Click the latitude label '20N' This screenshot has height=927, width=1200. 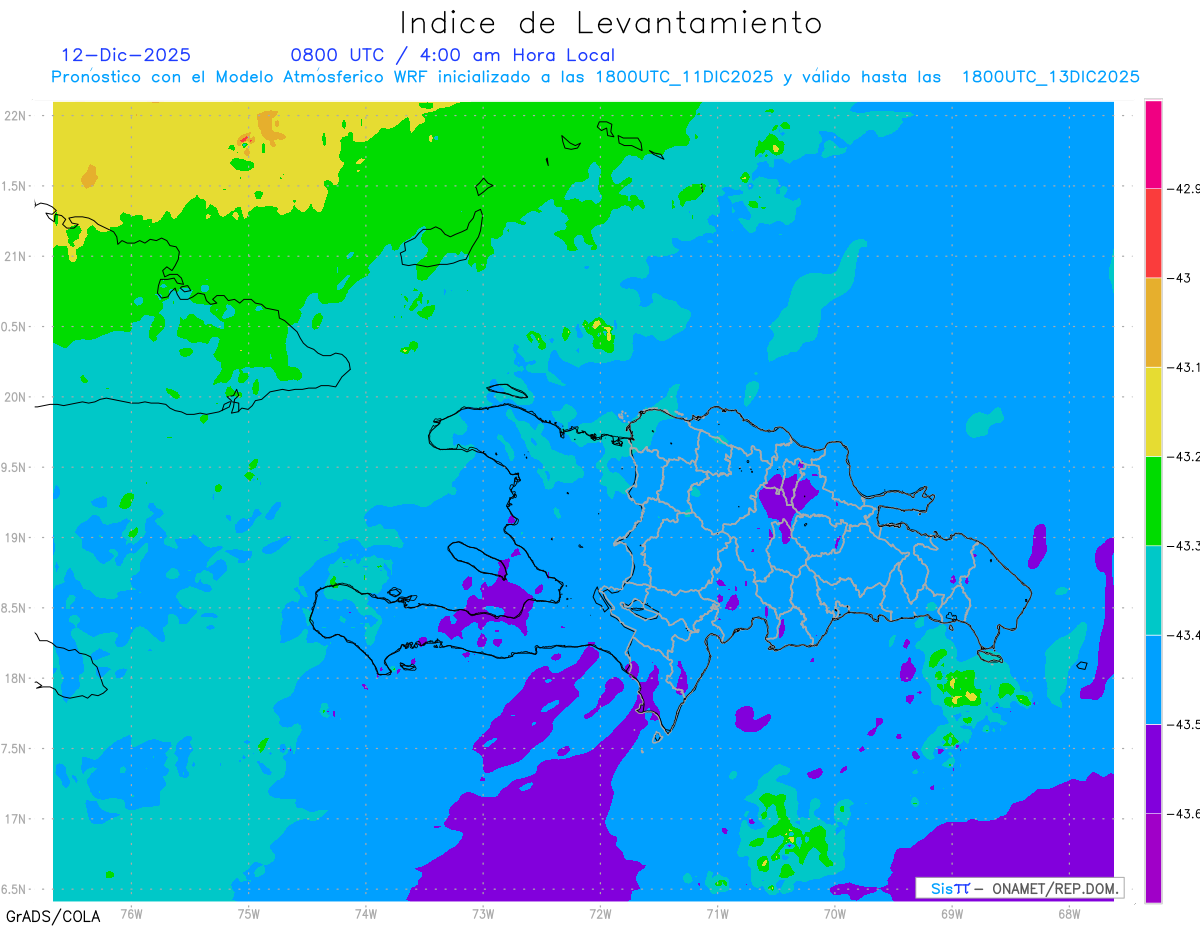point(16,397)
